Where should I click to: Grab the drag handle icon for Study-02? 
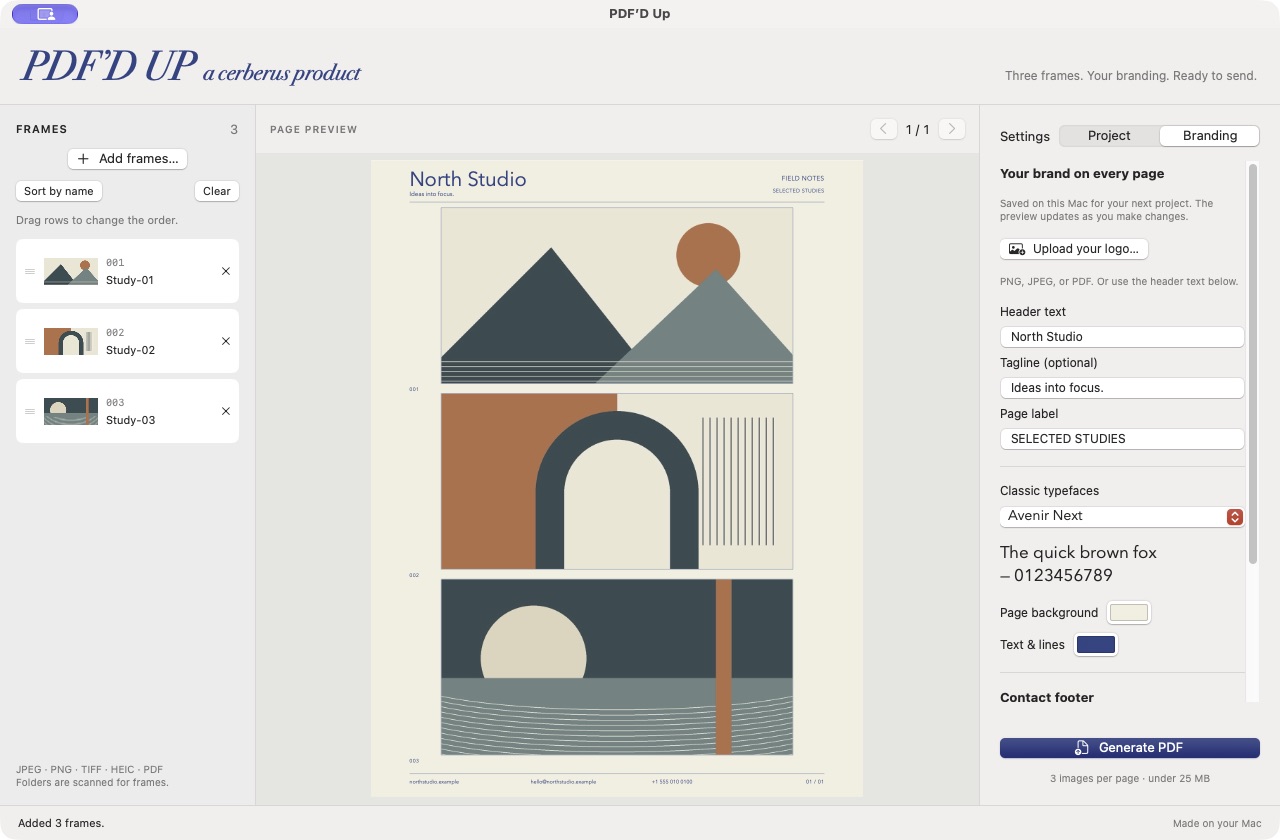(x=30, y=341)
